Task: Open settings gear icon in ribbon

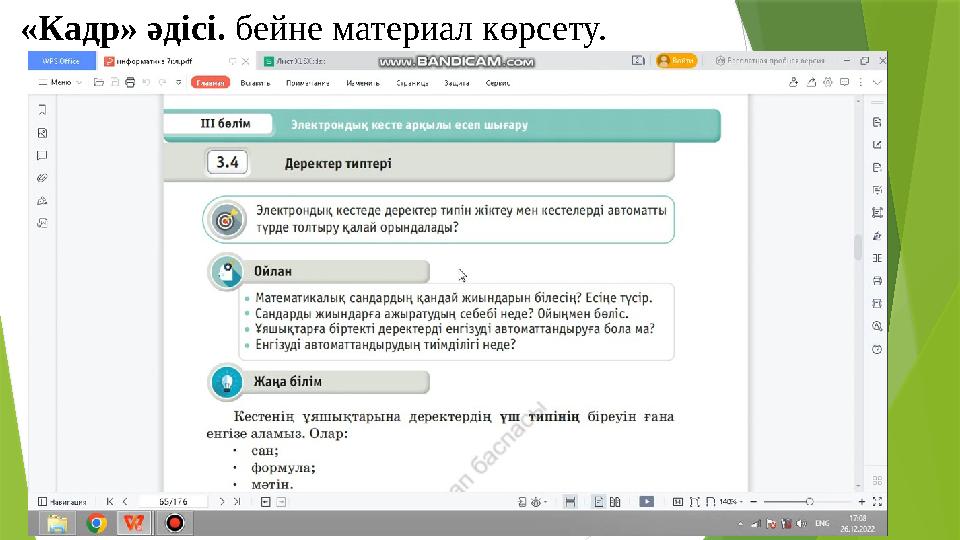Action: coord(828,82)
